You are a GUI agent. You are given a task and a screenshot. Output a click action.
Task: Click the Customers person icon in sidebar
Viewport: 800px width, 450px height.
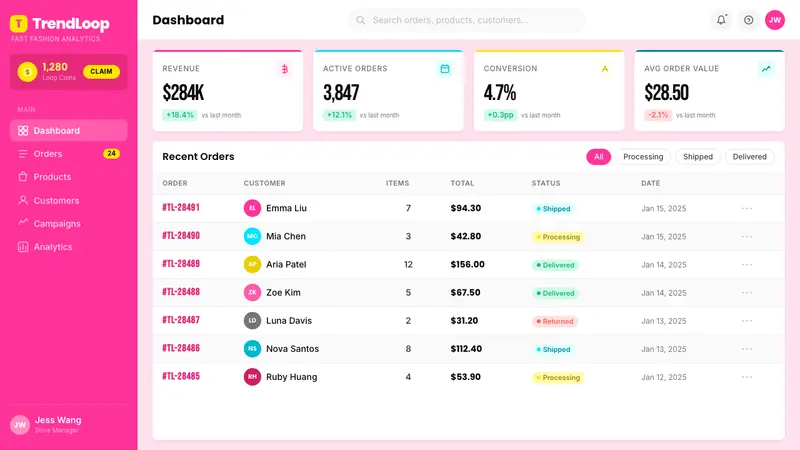pyautogui.click(x=23, y=200)
